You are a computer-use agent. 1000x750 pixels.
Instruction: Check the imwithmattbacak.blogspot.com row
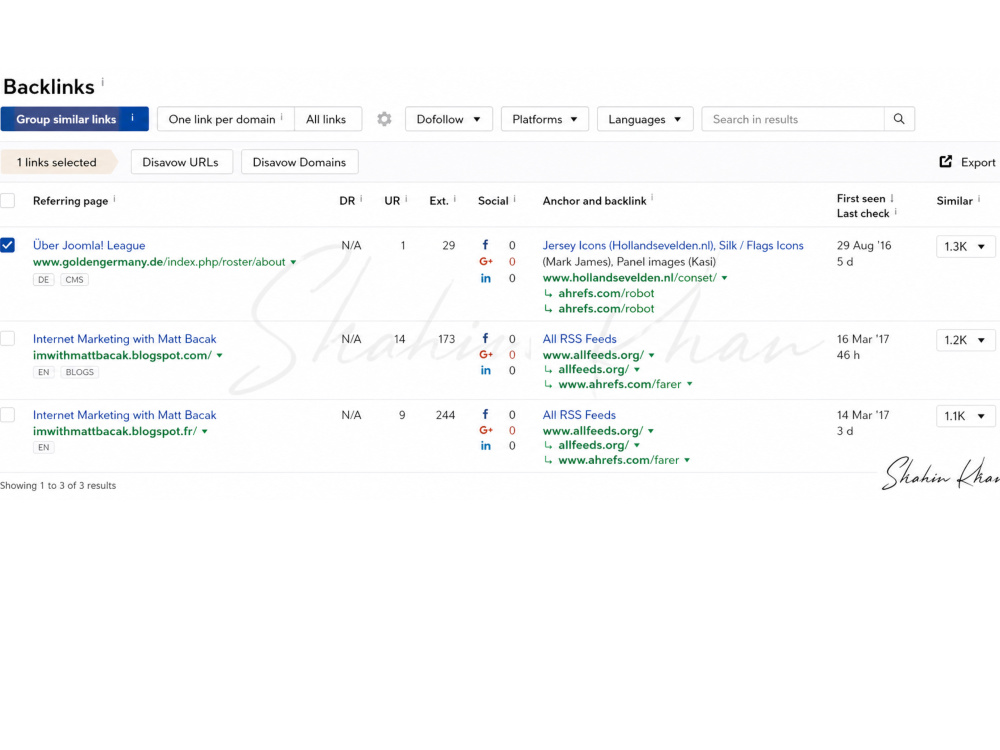tap(8, 338)
